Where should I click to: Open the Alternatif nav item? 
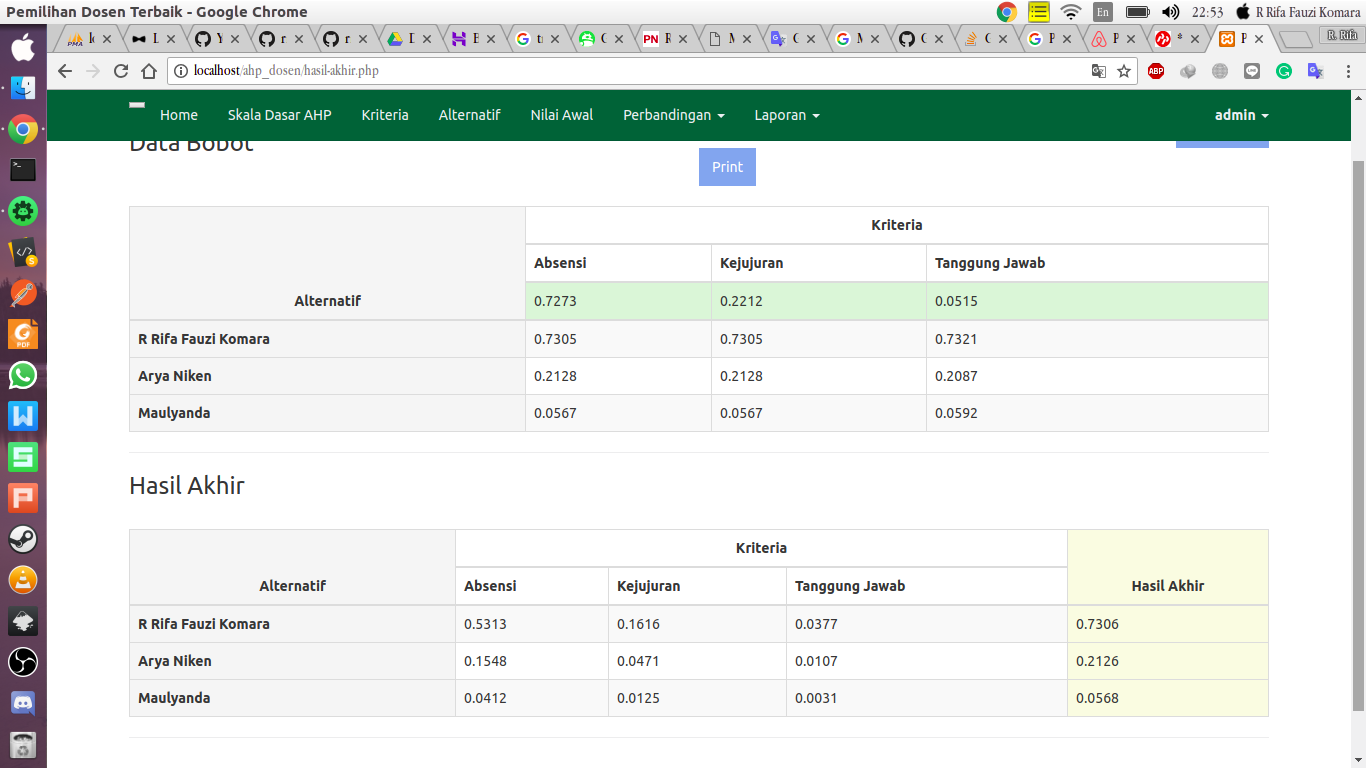tap(469, 115)
